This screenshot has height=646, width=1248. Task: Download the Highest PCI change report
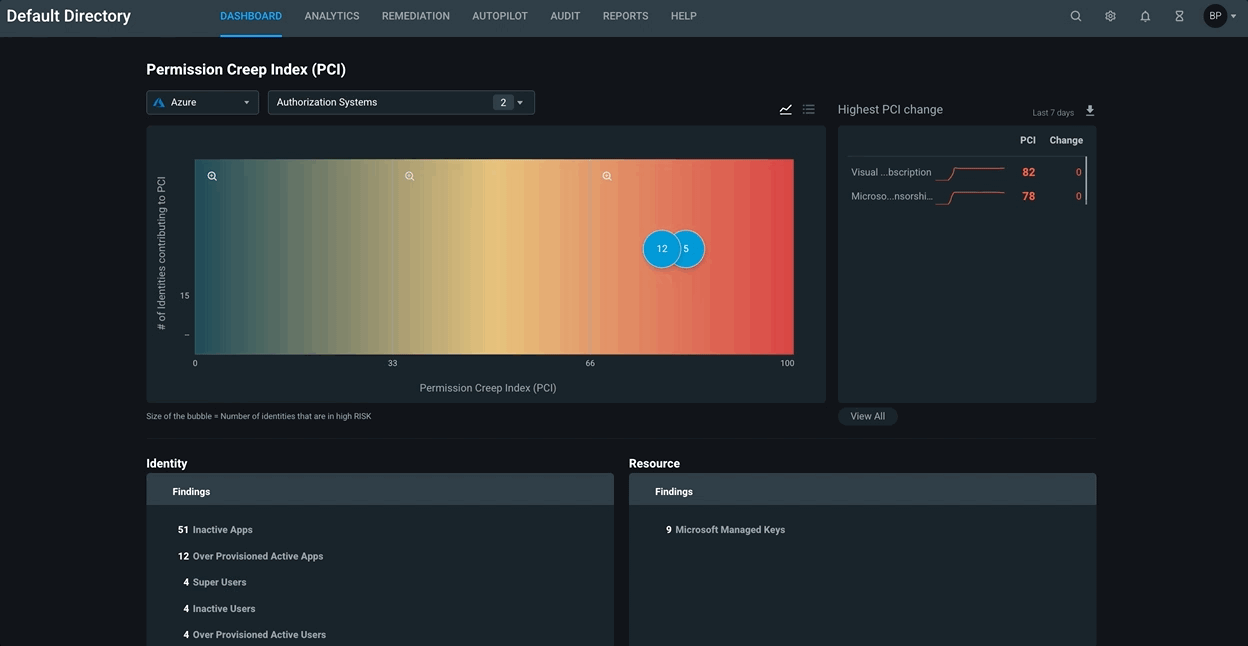(1090, 111)
